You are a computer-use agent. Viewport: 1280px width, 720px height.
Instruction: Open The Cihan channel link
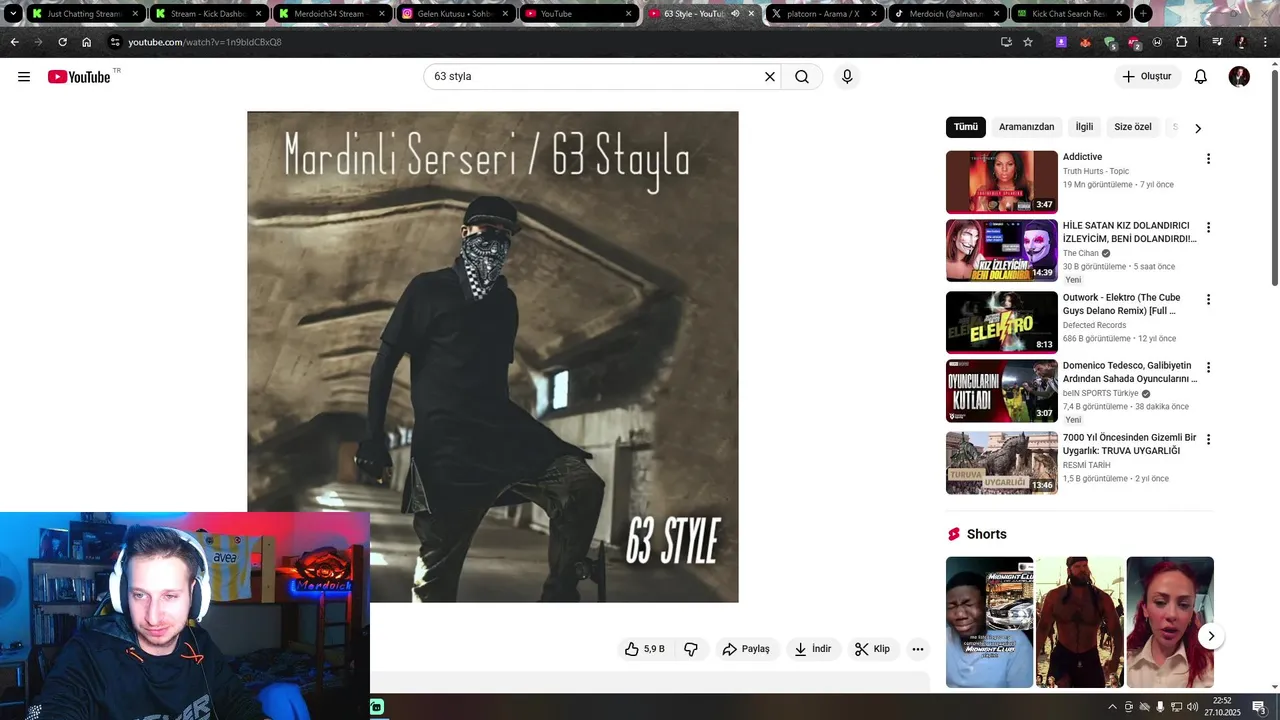click(1080, 254)
